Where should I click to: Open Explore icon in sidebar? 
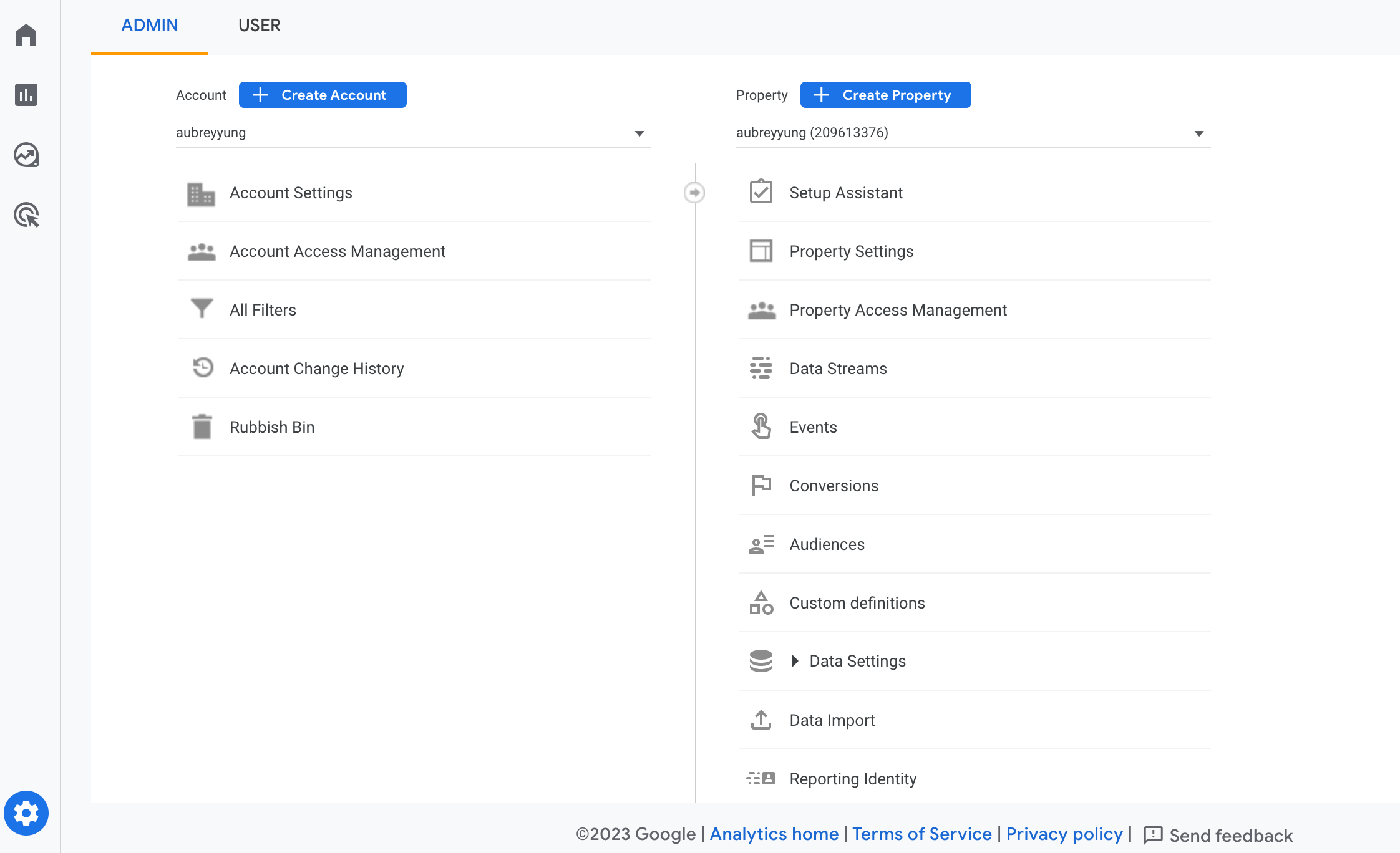coord(26,155)
